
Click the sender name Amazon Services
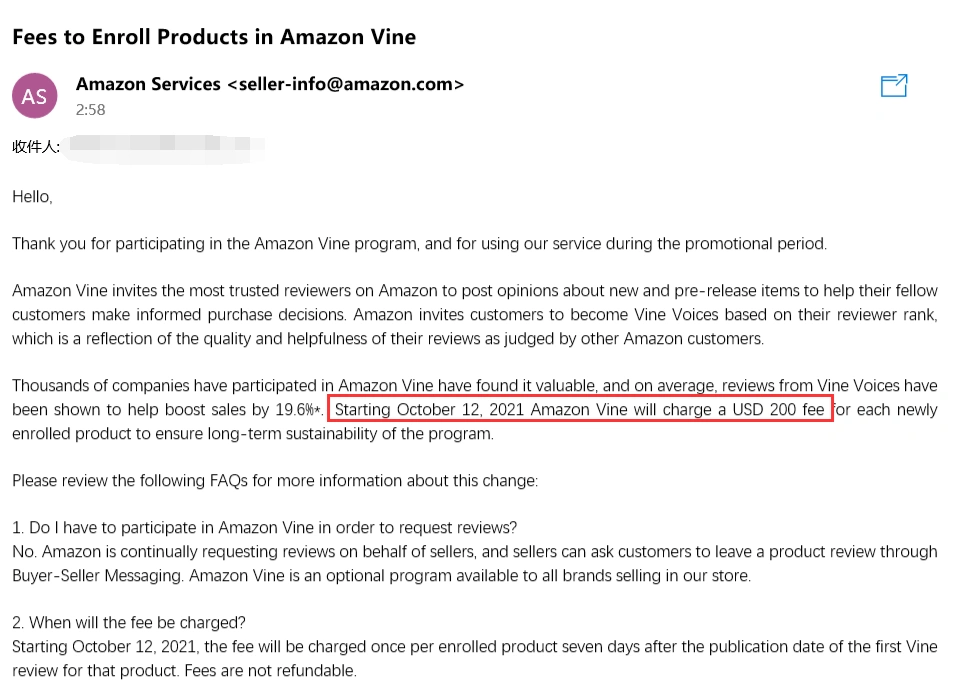point(148,84)
